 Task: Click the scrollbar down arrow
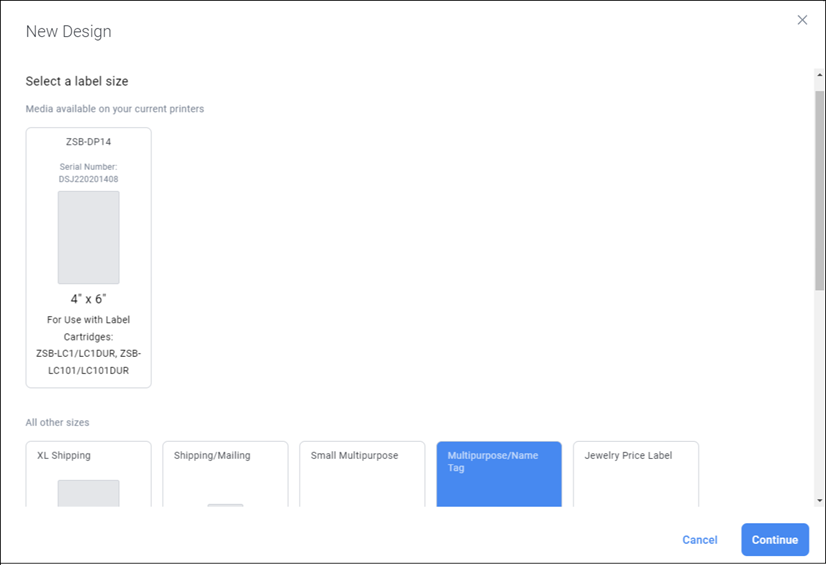[x=819, y=500]
